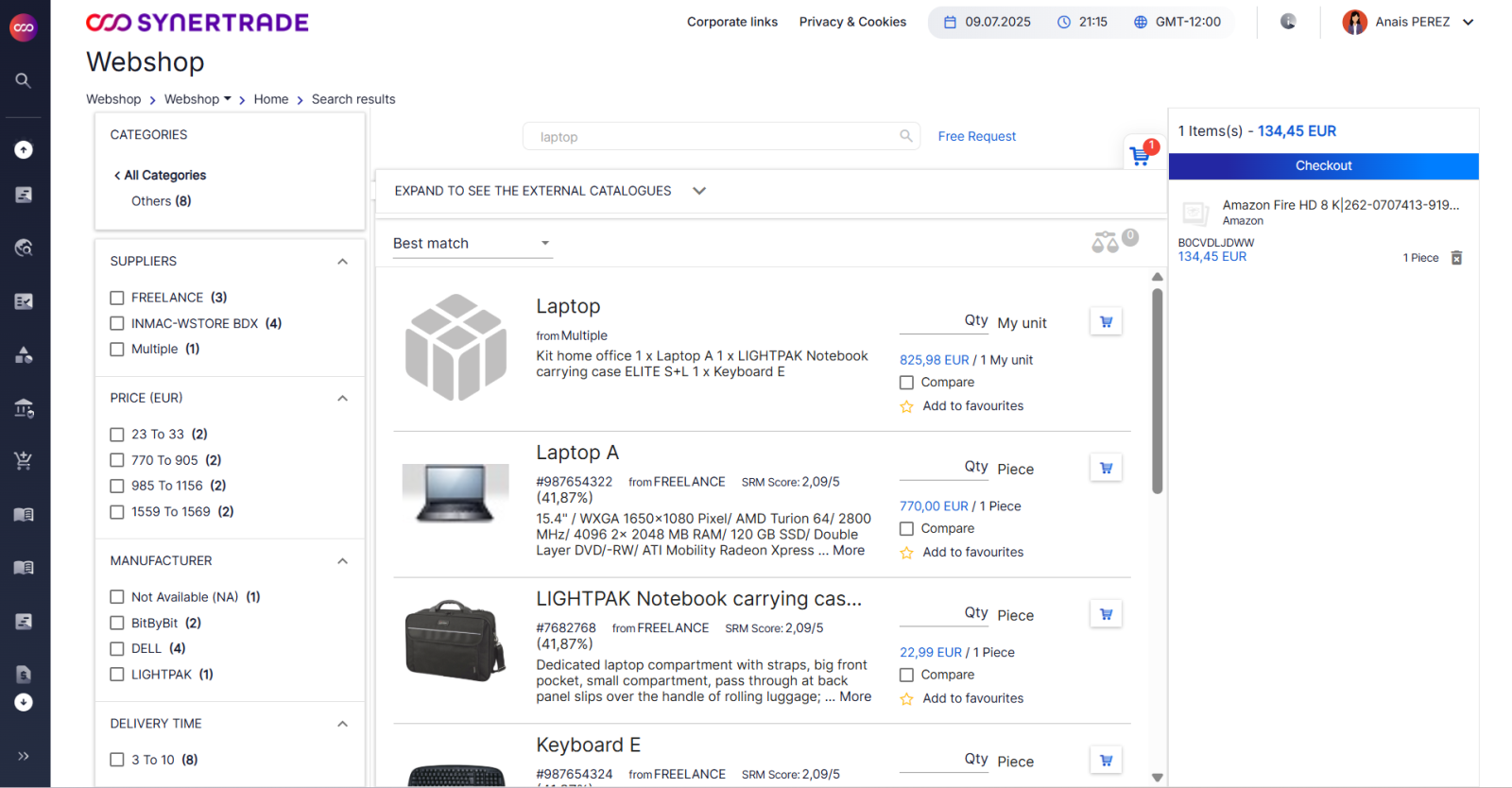Tick the Multiple supplier checkbox
Viewport: 1512px width, 788px height.
117,349
